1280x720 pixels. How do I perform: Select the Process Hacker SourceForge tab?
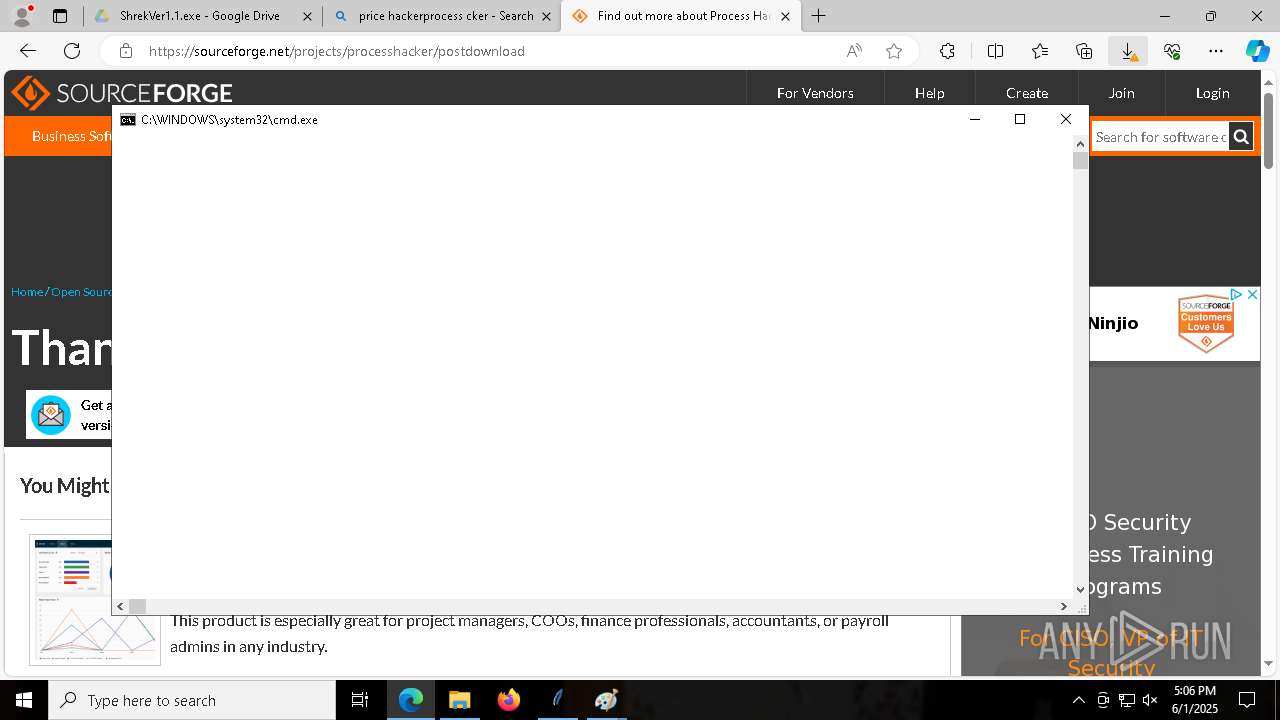pos(680,16)
